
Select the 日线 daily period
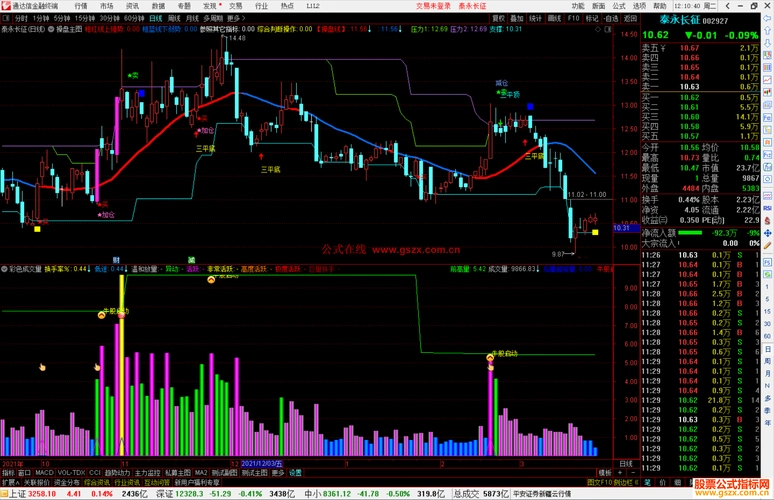click(152, 18)
